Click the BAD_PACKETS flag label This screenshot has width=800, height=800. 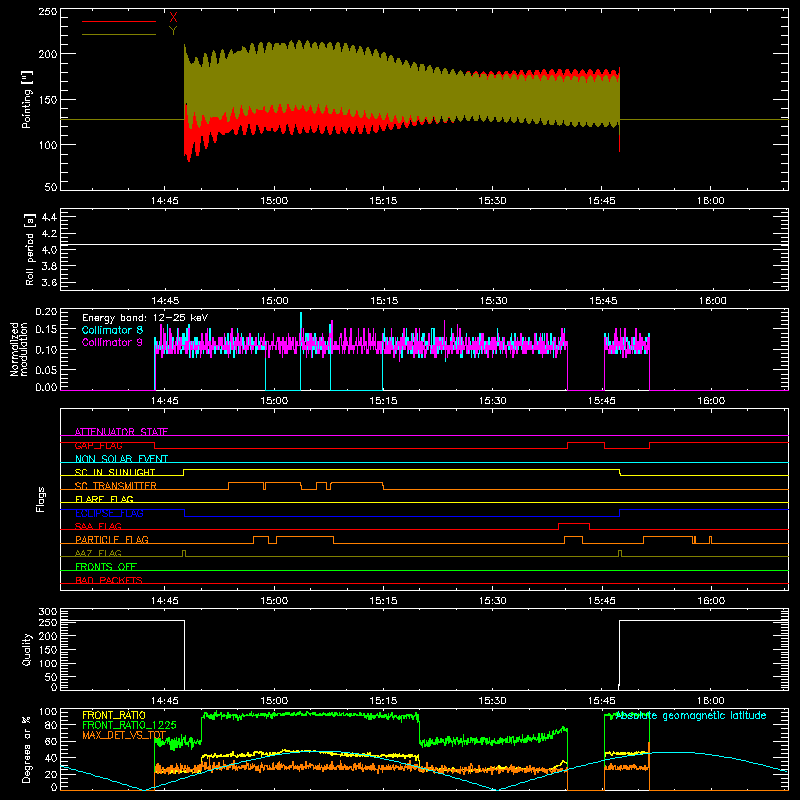[109, 580]
